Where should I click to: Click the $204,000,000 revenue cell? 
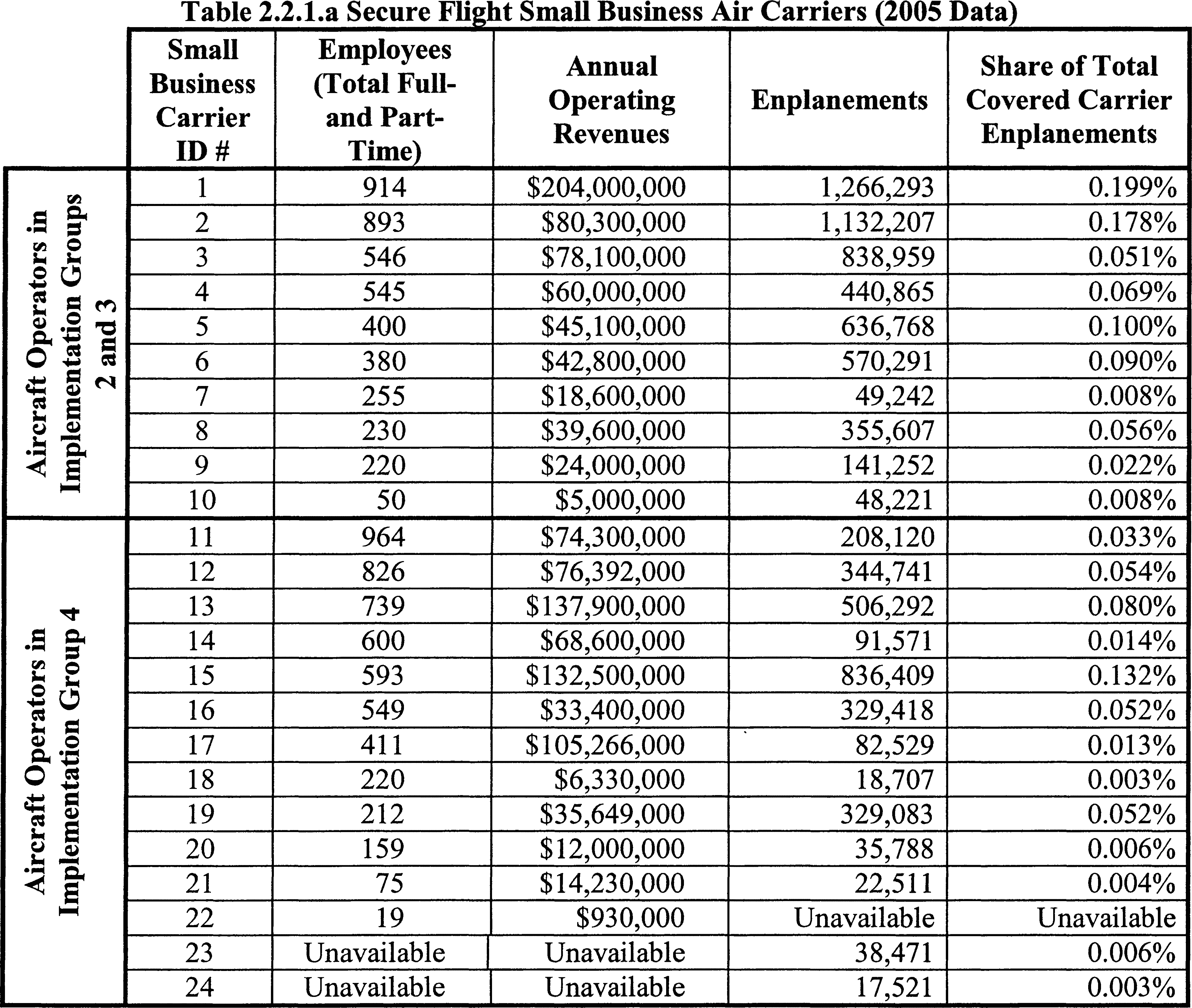(605, 187)
